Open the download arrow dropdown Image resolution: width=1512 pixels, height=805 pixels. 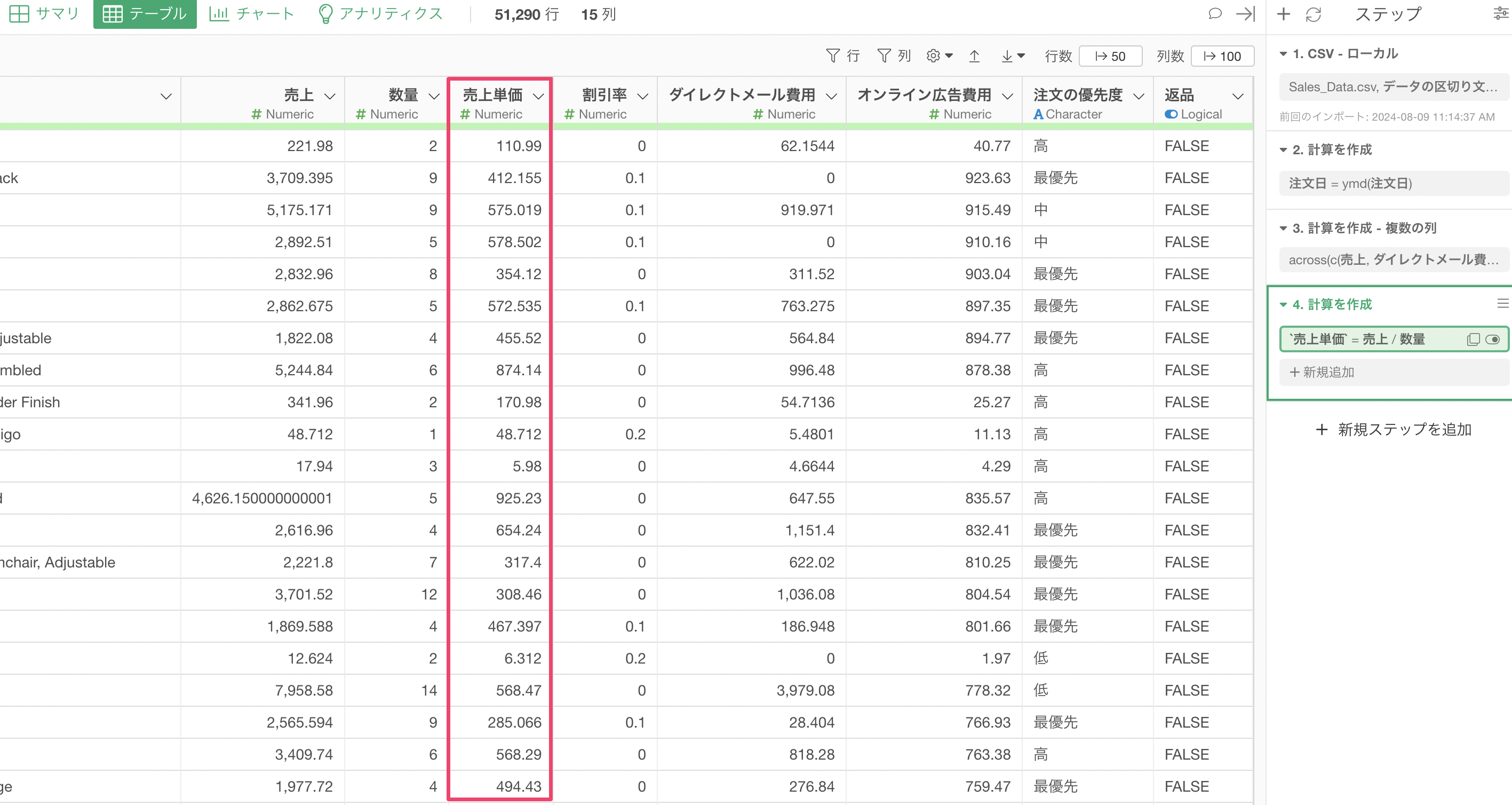pos(1013,56)
